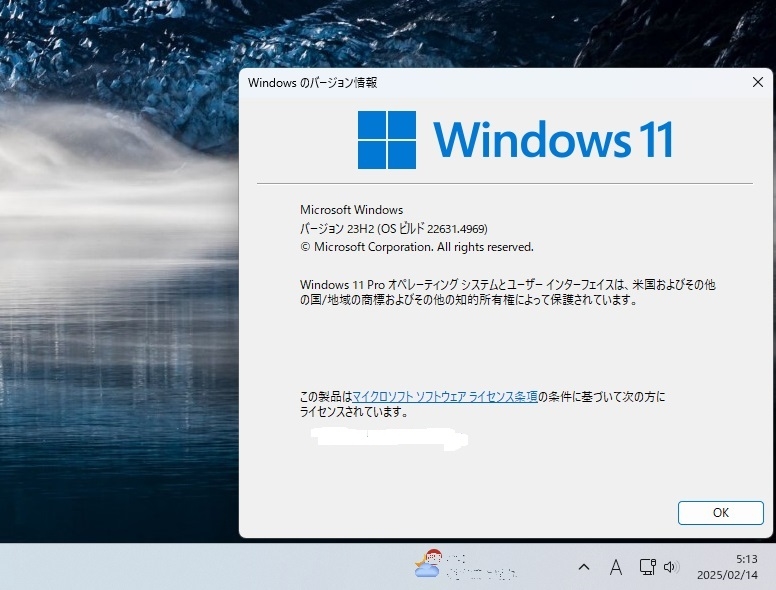Select the Microsoft Windows text line
Screen dimensions: 776x590
[351, 210]
